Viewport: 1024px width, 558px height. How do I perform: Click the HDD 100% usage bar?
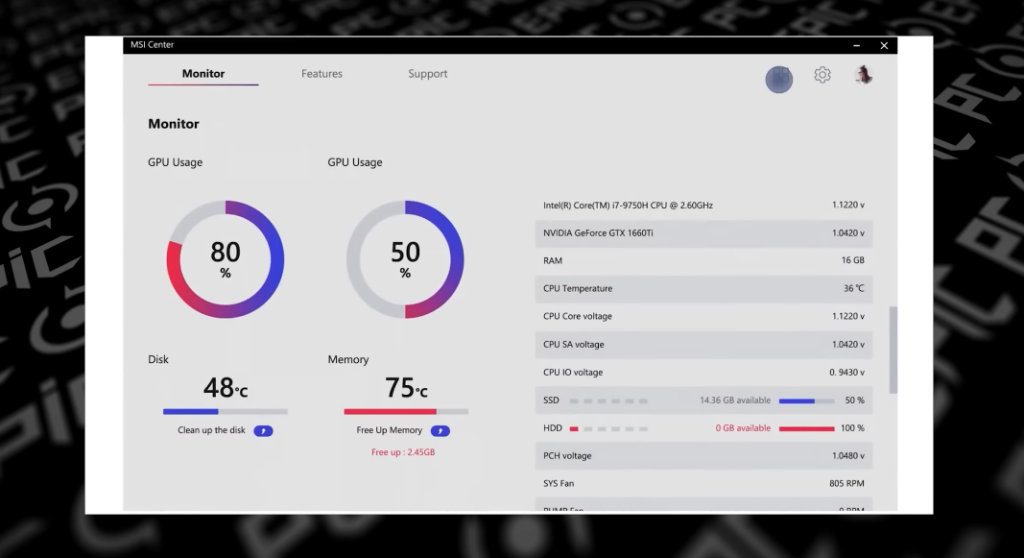[807, 429]
